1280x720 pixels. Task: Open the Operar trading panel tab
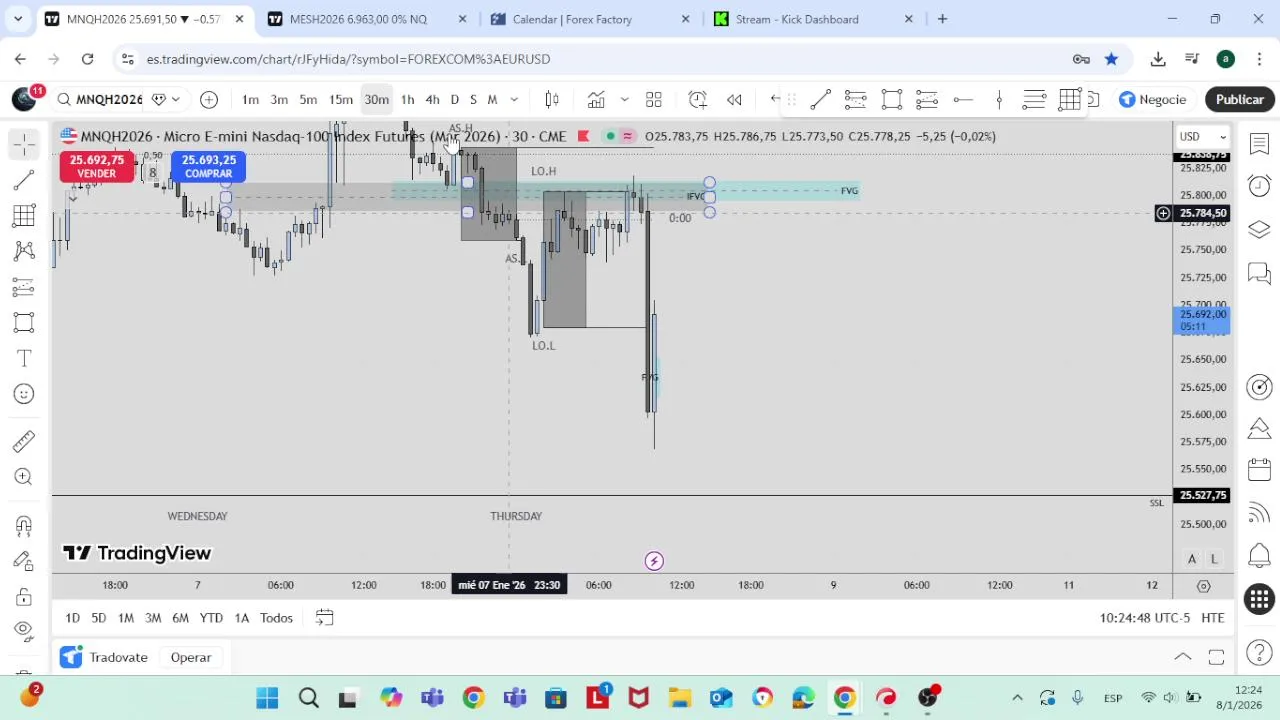[x=190, y=657]
